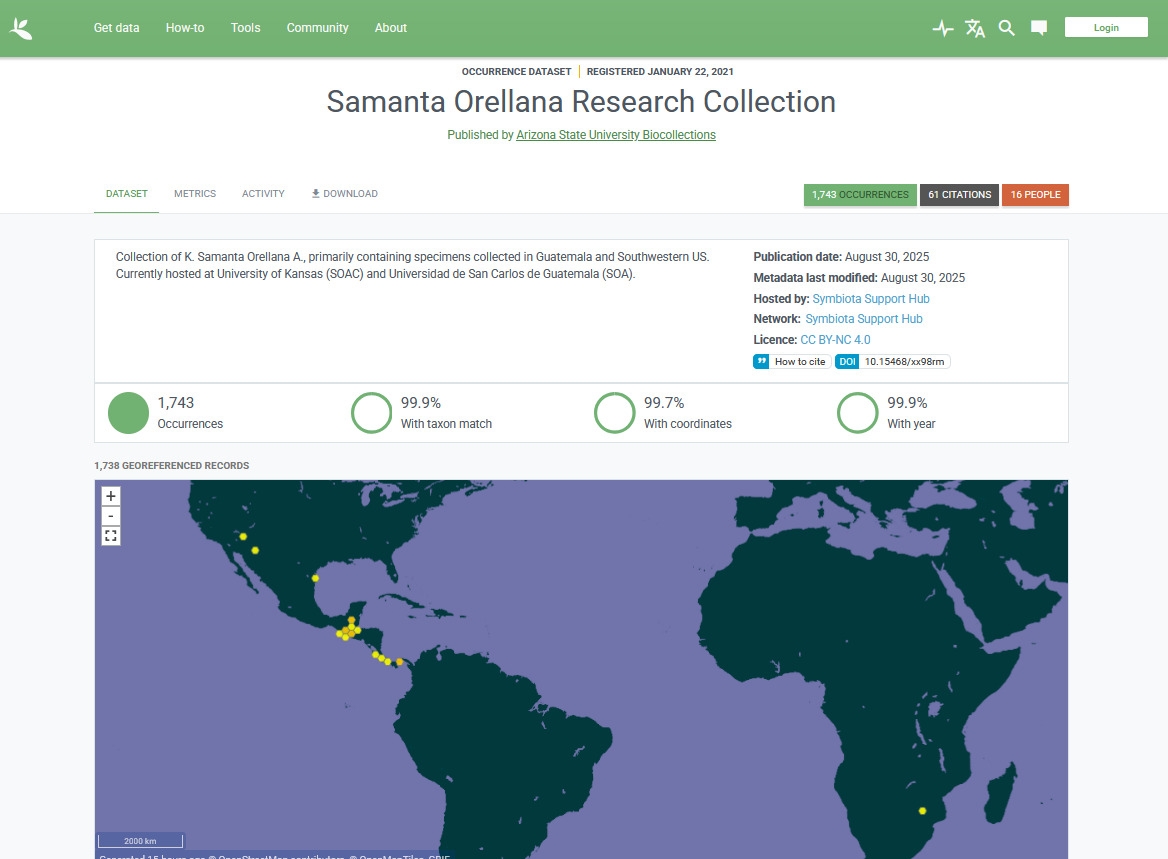Viewport: 1168px width, 859px height.
Task: Open the language translation icon
Action: coord(975,28)
